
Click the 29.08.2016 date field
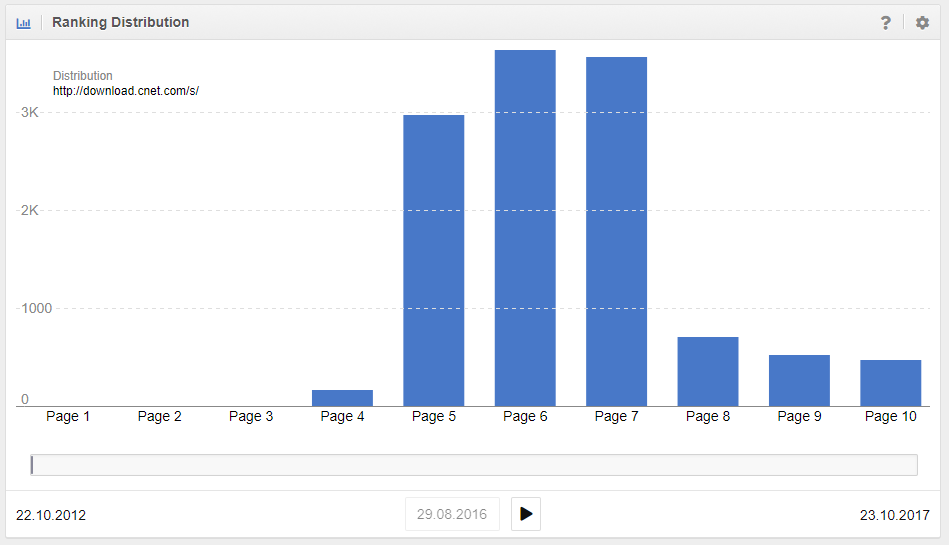pyautogui.click(x=452, y=514)
